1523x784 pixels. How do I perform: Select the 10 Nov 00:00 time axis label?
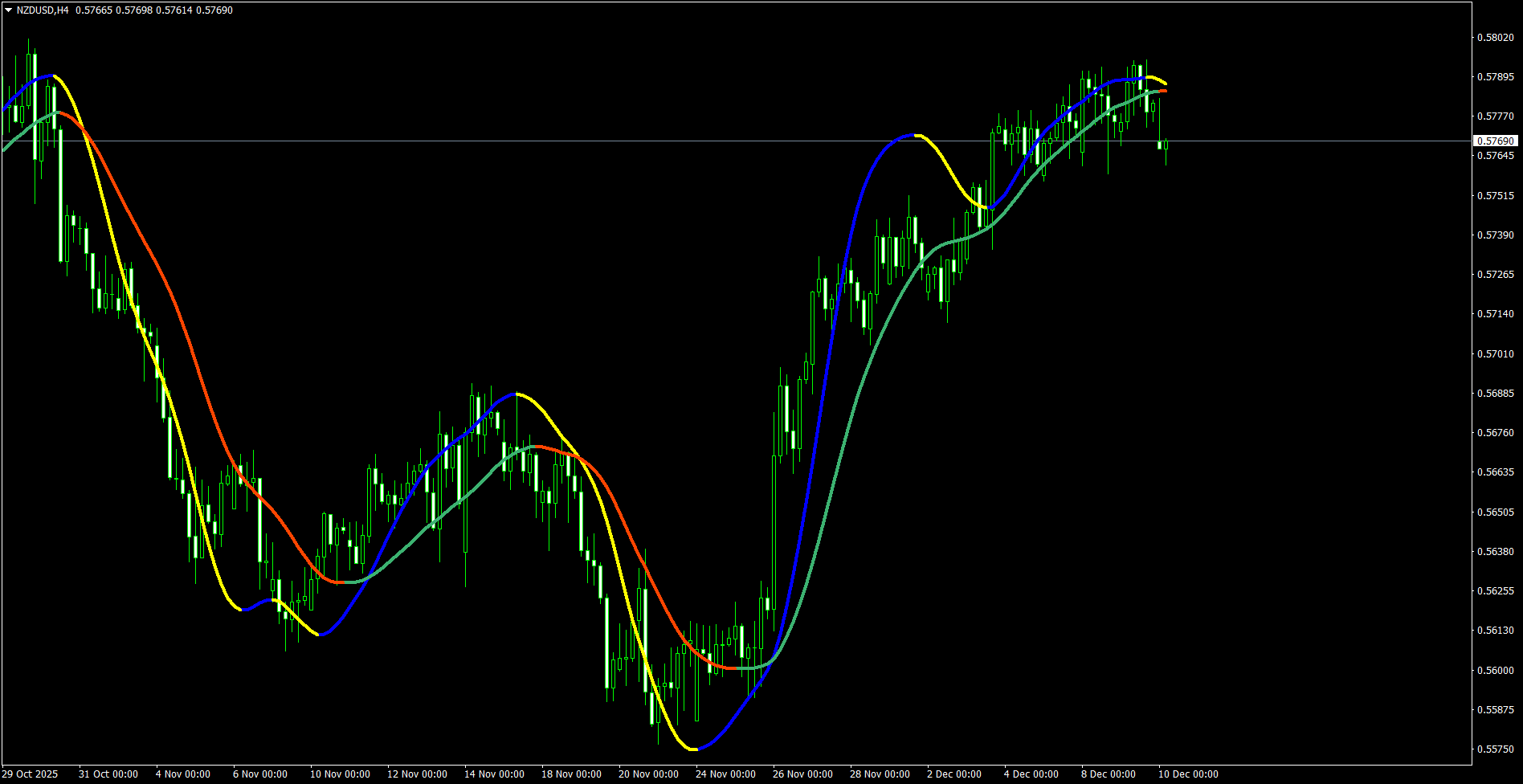tap(341, 774)
